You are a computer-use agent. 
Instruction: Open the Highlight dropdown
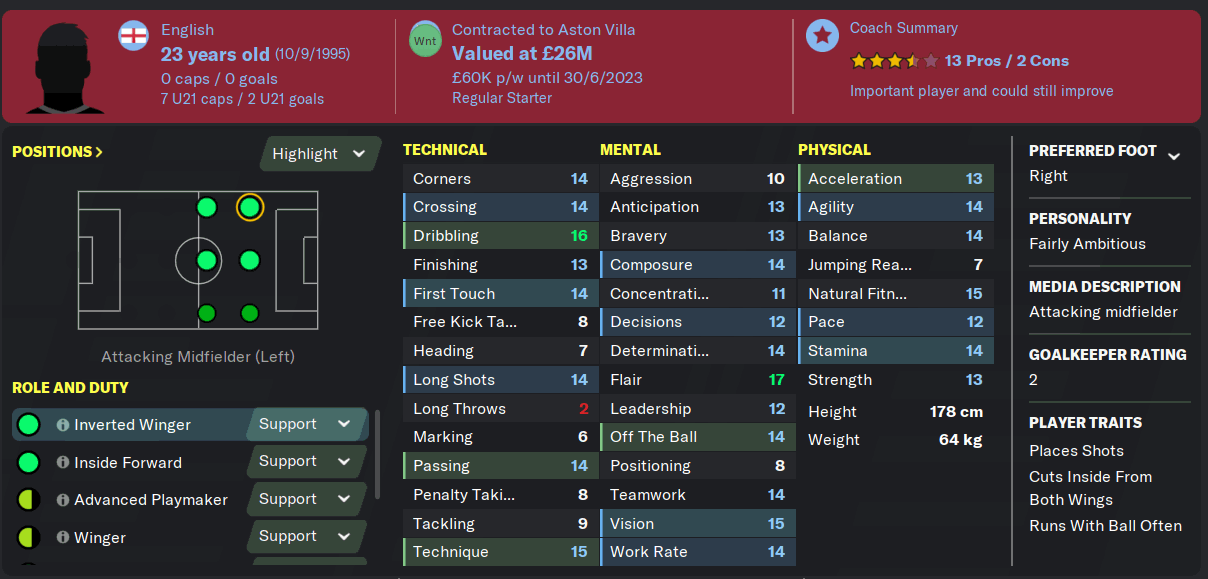[320, 154]
